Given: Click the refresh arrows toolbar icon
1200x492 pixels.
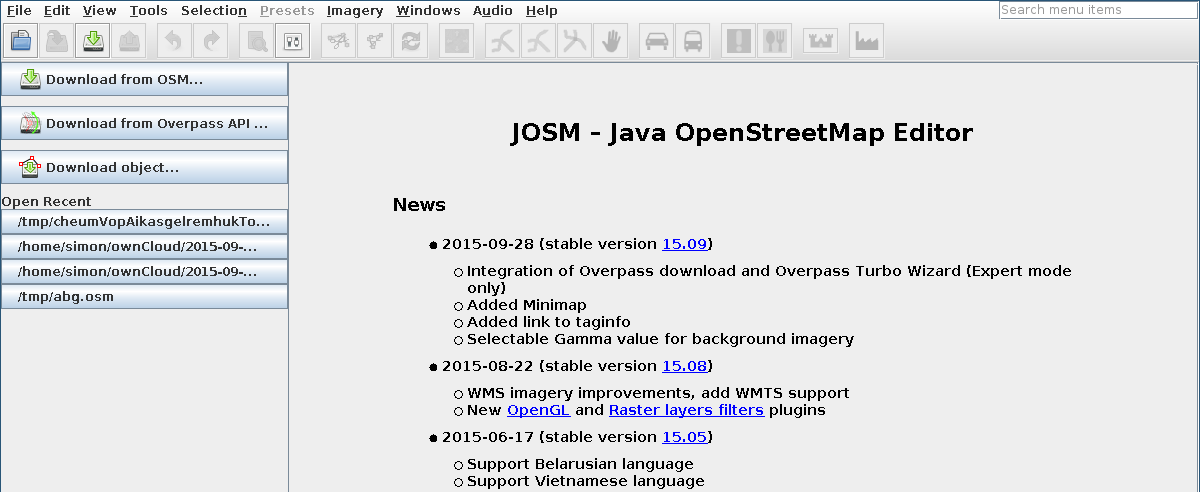Looking at the screenshot, I should point(410,41).
